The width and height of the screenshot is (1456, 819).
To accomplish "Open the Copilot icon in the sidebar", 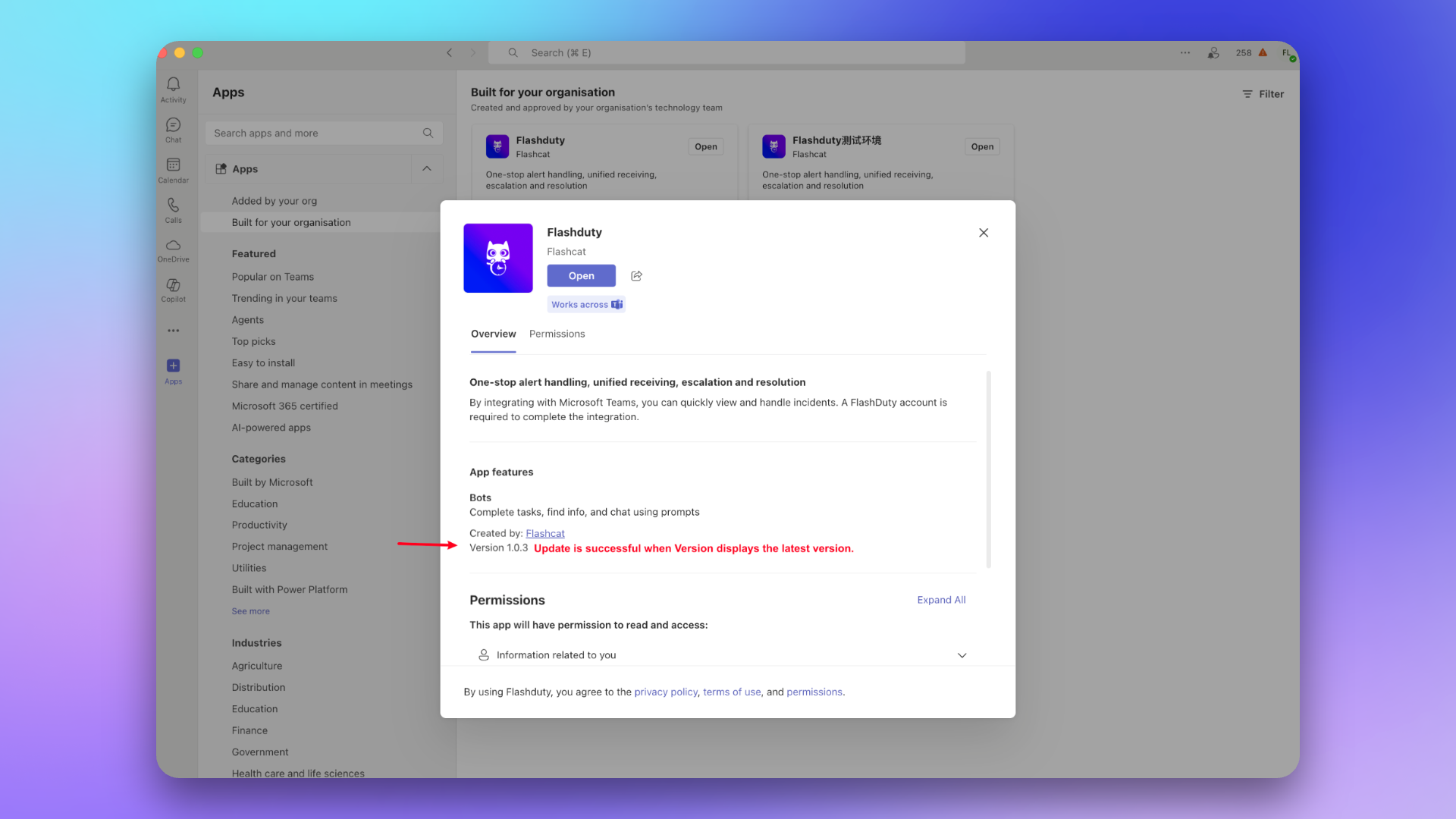I will coord(173,289).
